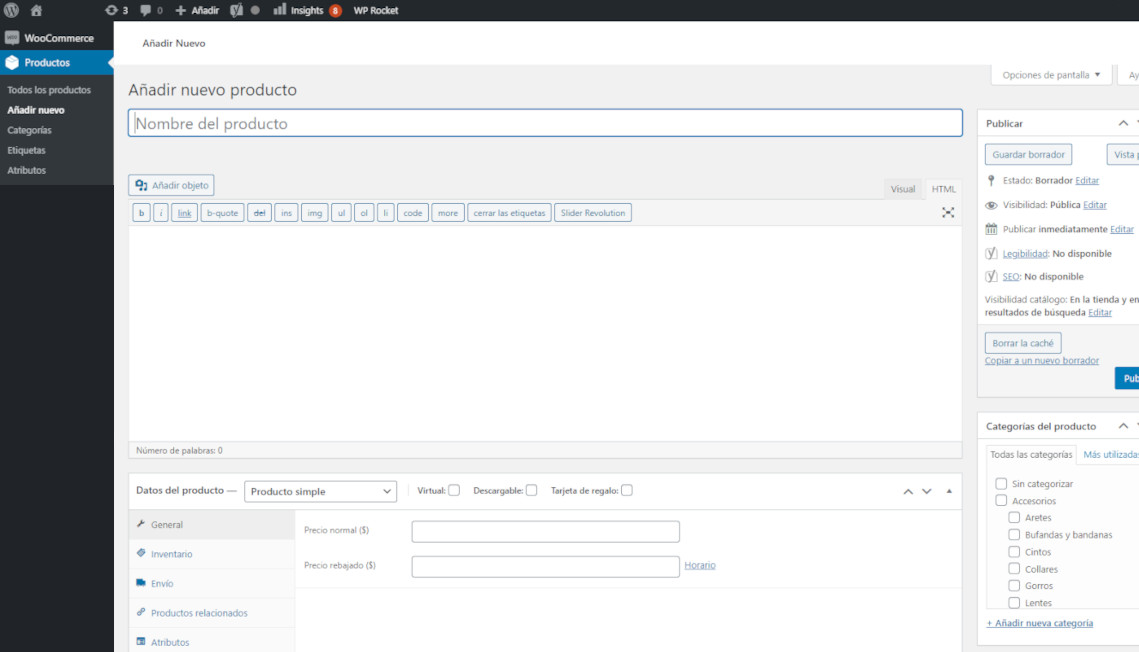Click the General wrench icon
The width and height of the screenshot is (1139, 652).
coord(141,523)
